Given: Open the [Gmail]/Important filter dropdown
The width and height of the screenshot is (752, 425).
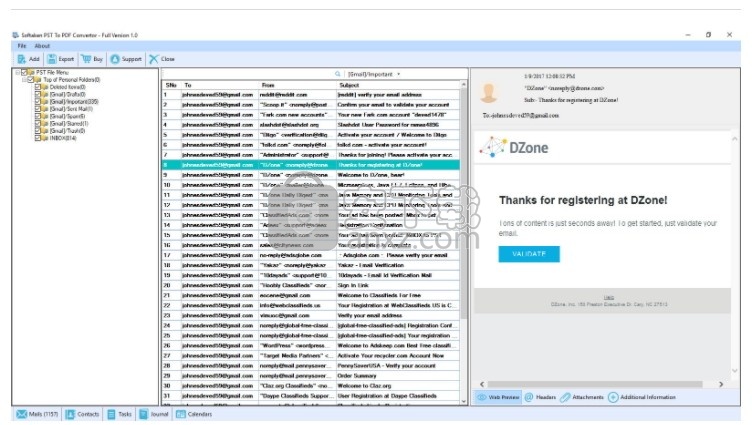Looking at the screenshot, I should point(373,74).
